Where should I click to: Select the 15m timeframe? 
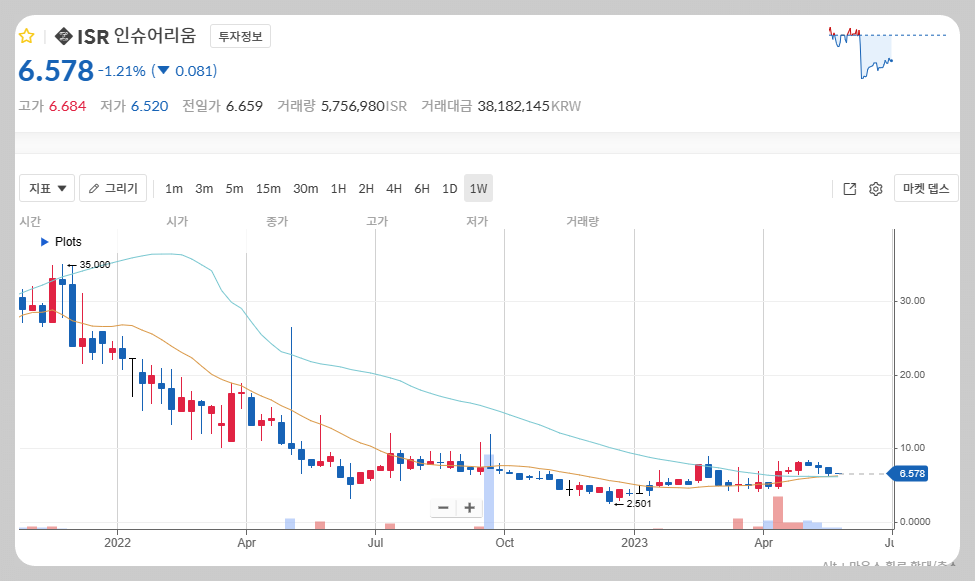coord(268,188)
